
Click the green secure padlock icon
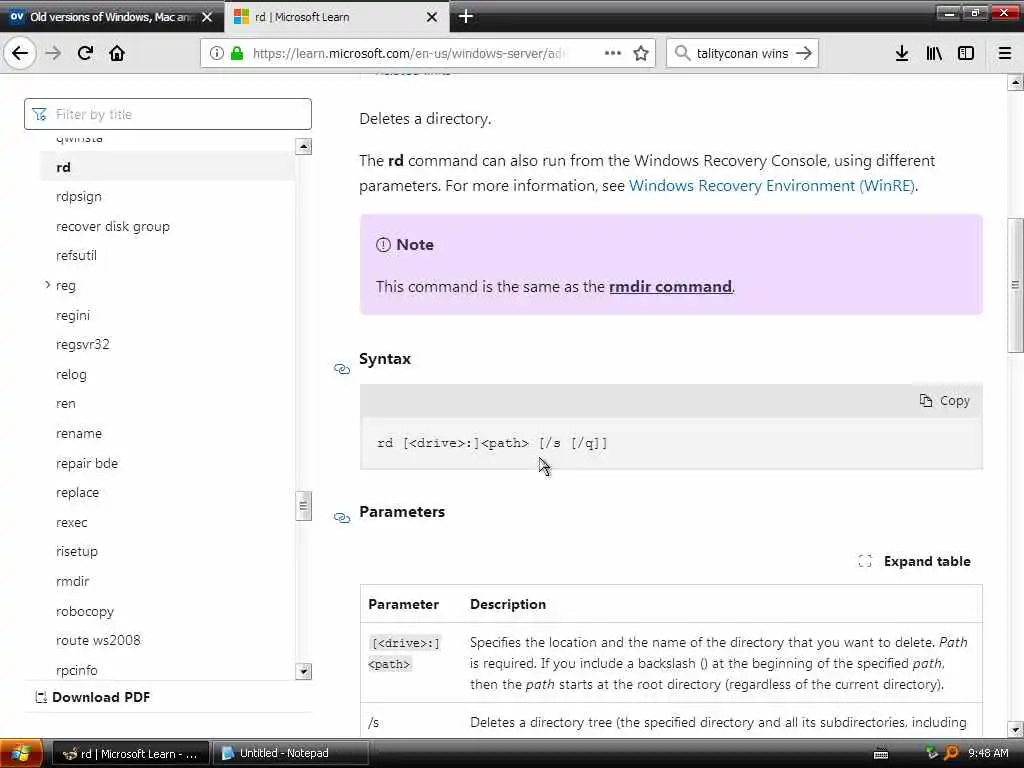[x=237, y=53]
